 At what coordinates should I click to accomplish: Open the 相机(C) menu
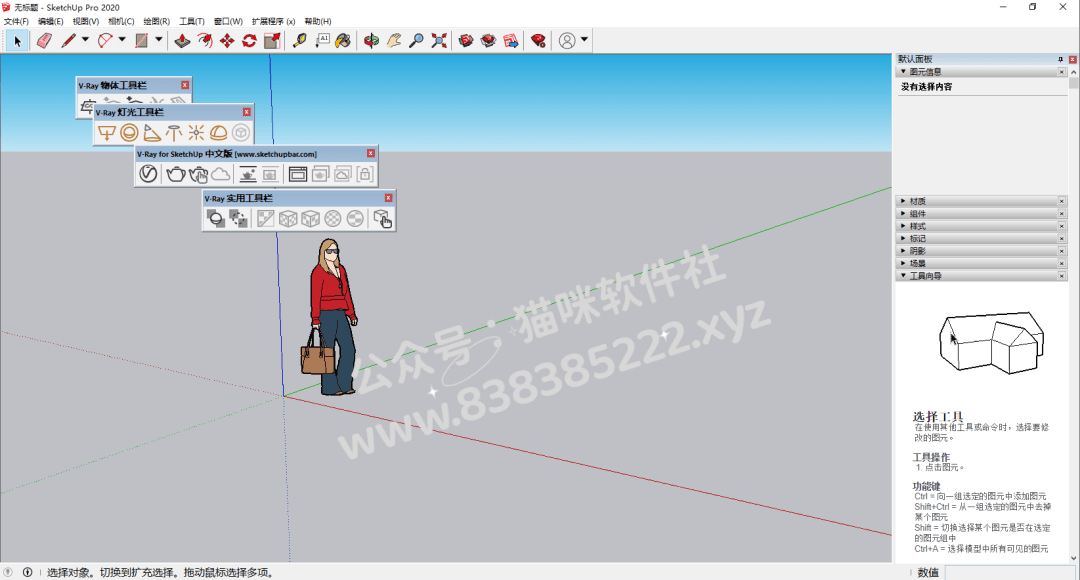point(121,21)
